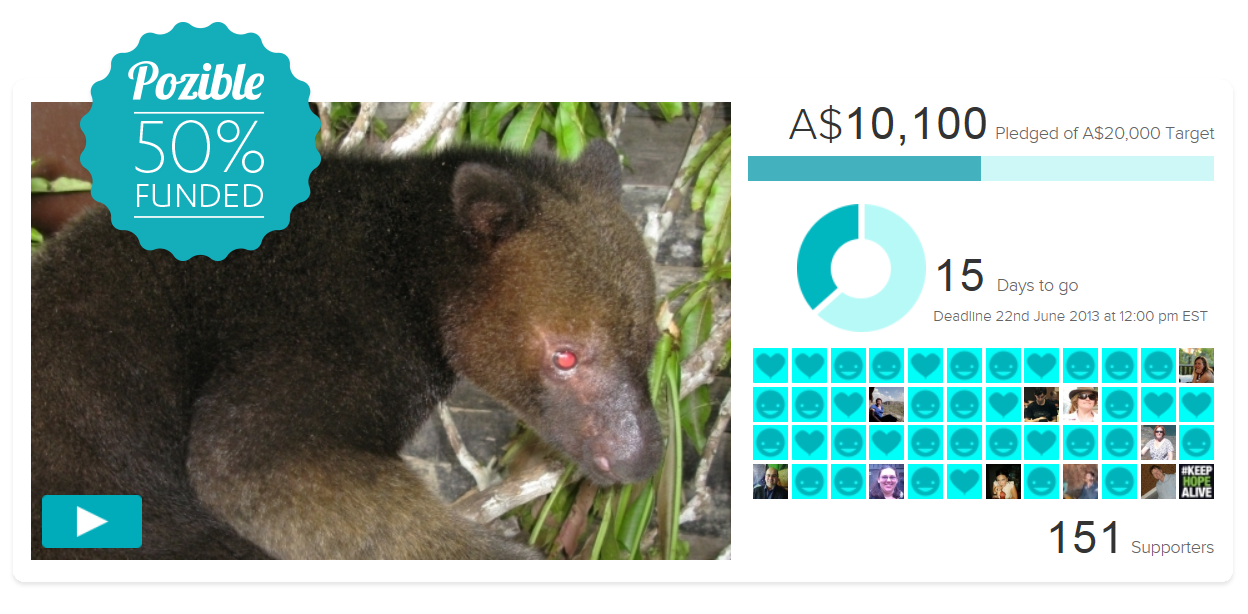This screenshot has height=614, width=1248.
Task: Open supporter photo of woman wearing hat and sunglasses
Action: (x=1080, y=404)
